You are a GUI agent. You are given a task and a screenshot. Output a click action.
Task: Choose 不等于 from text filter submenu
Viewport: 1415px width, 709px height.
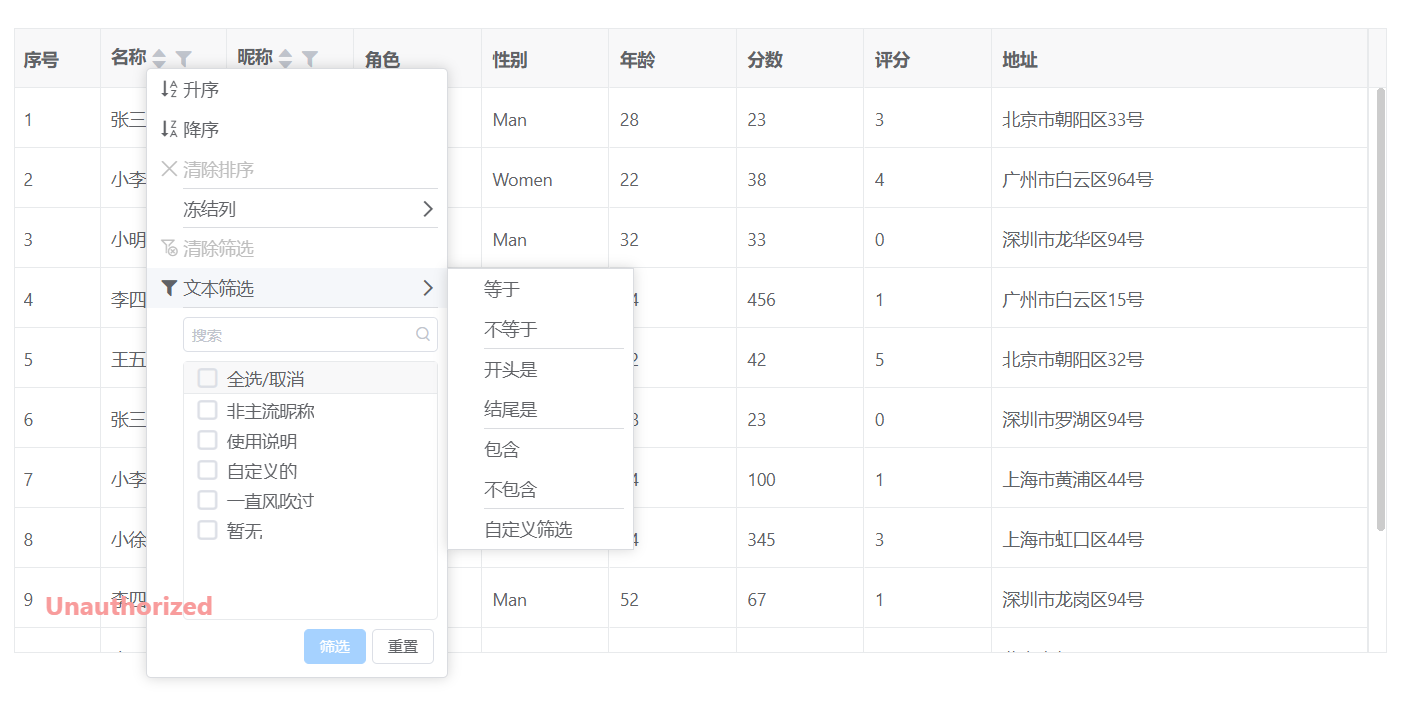point(541,329)
